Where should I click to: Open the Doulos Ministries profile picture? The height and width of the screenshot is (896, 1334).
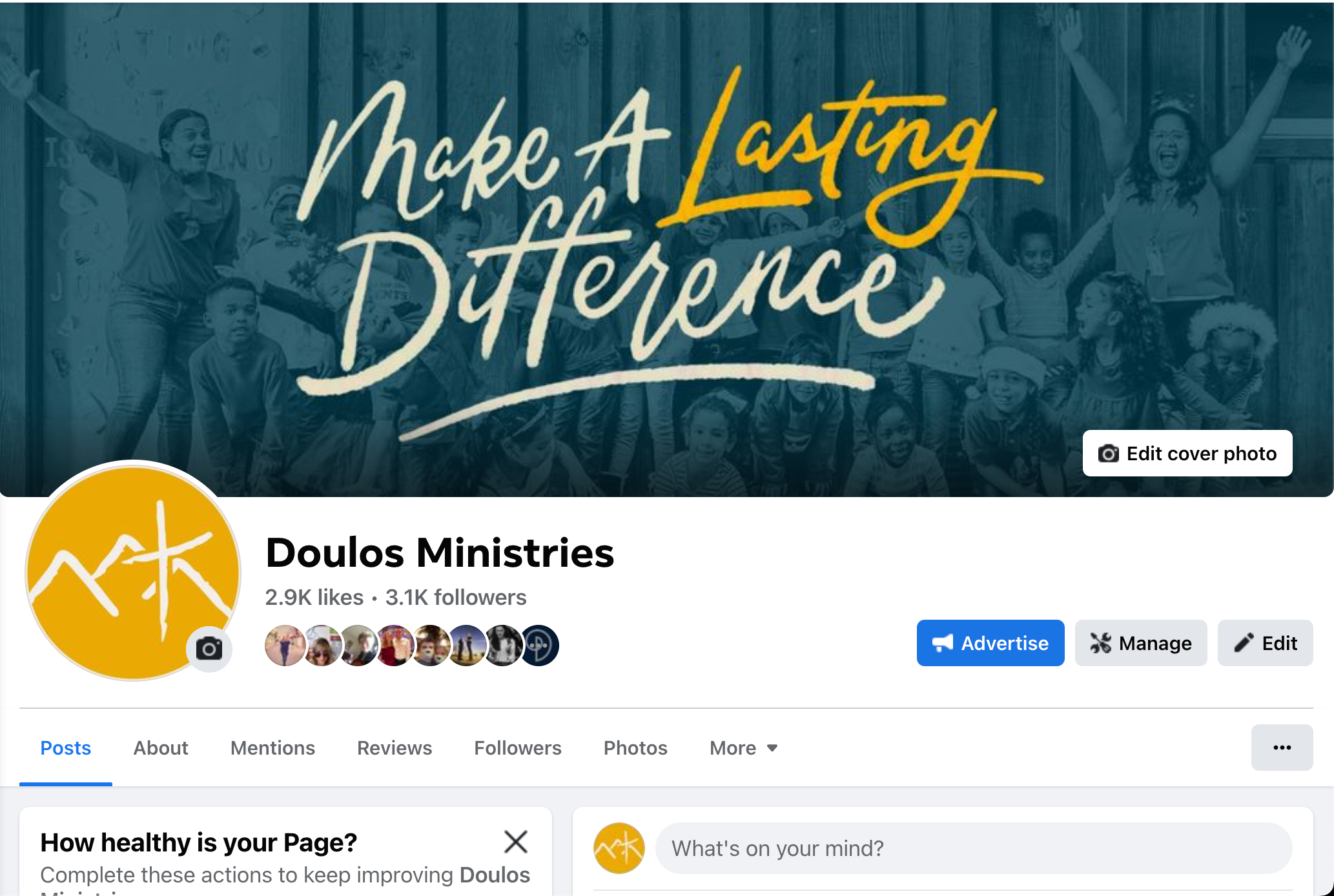[133, 571]
